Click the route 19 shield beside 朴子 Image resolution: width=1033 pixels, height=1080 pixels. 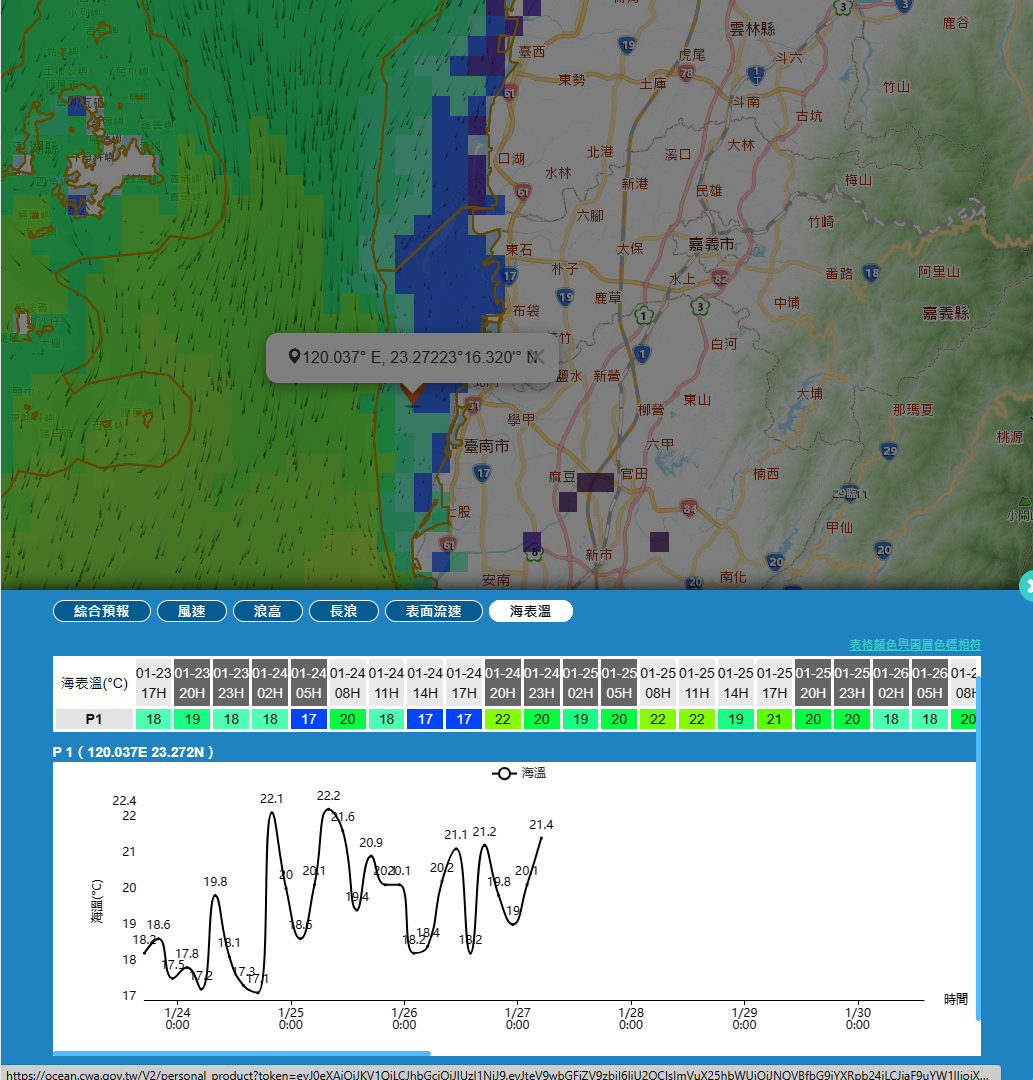click(x=566, y=296)
